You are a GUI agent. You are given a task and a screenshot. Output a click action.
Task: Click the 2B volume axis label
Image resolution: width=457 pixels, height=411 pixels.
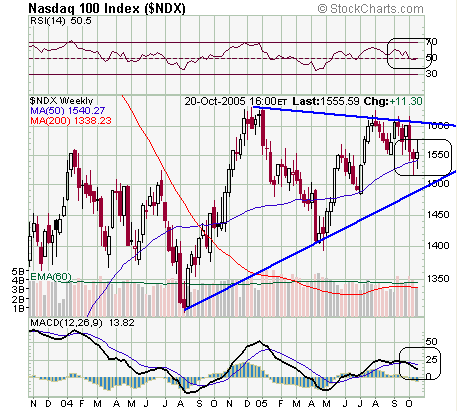pos(19,299)
